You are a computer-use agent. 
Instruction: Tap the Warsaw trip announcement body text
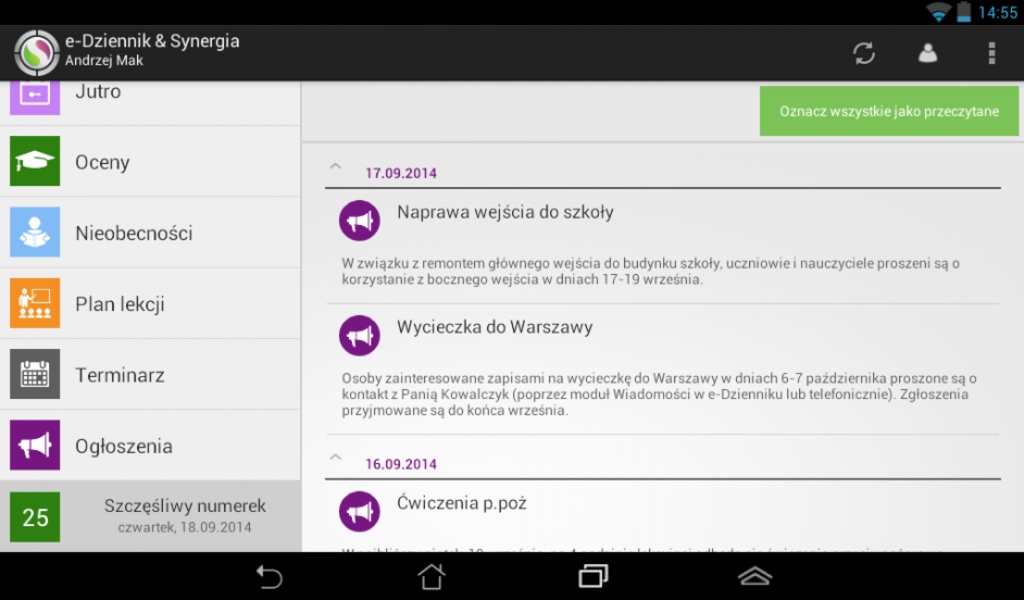pyautogui.click(x=659, y=394)
